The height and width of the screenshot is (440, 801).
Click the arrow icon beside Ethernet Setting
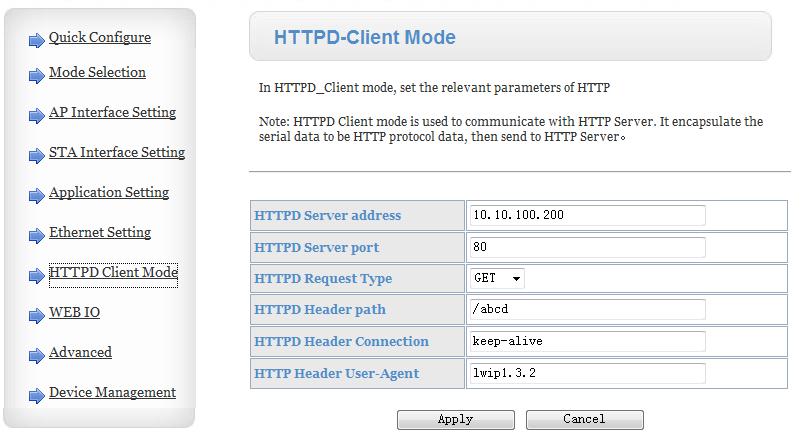tap(37, 236)
